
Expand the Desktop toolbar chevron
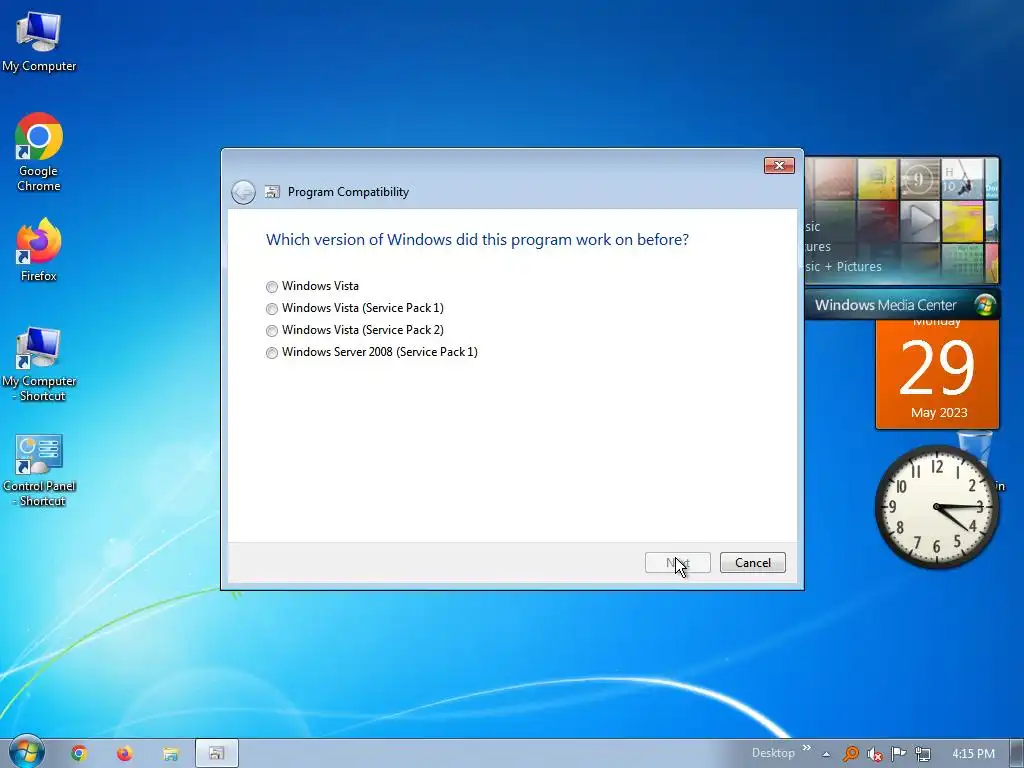pyautogui.click(x=807, y=748)
